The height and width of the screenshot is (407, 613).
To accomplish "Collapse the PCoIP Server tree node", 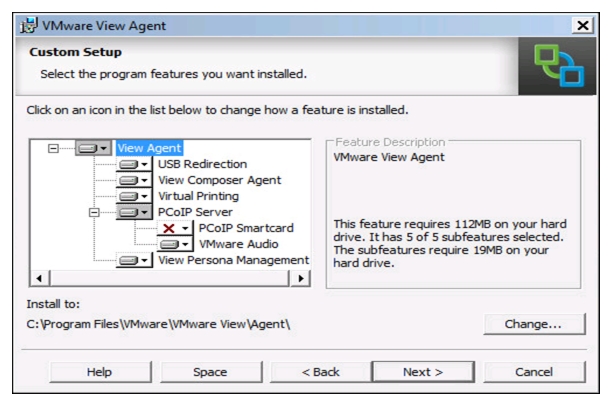I will pyautogui.click(x=94, y=213).
